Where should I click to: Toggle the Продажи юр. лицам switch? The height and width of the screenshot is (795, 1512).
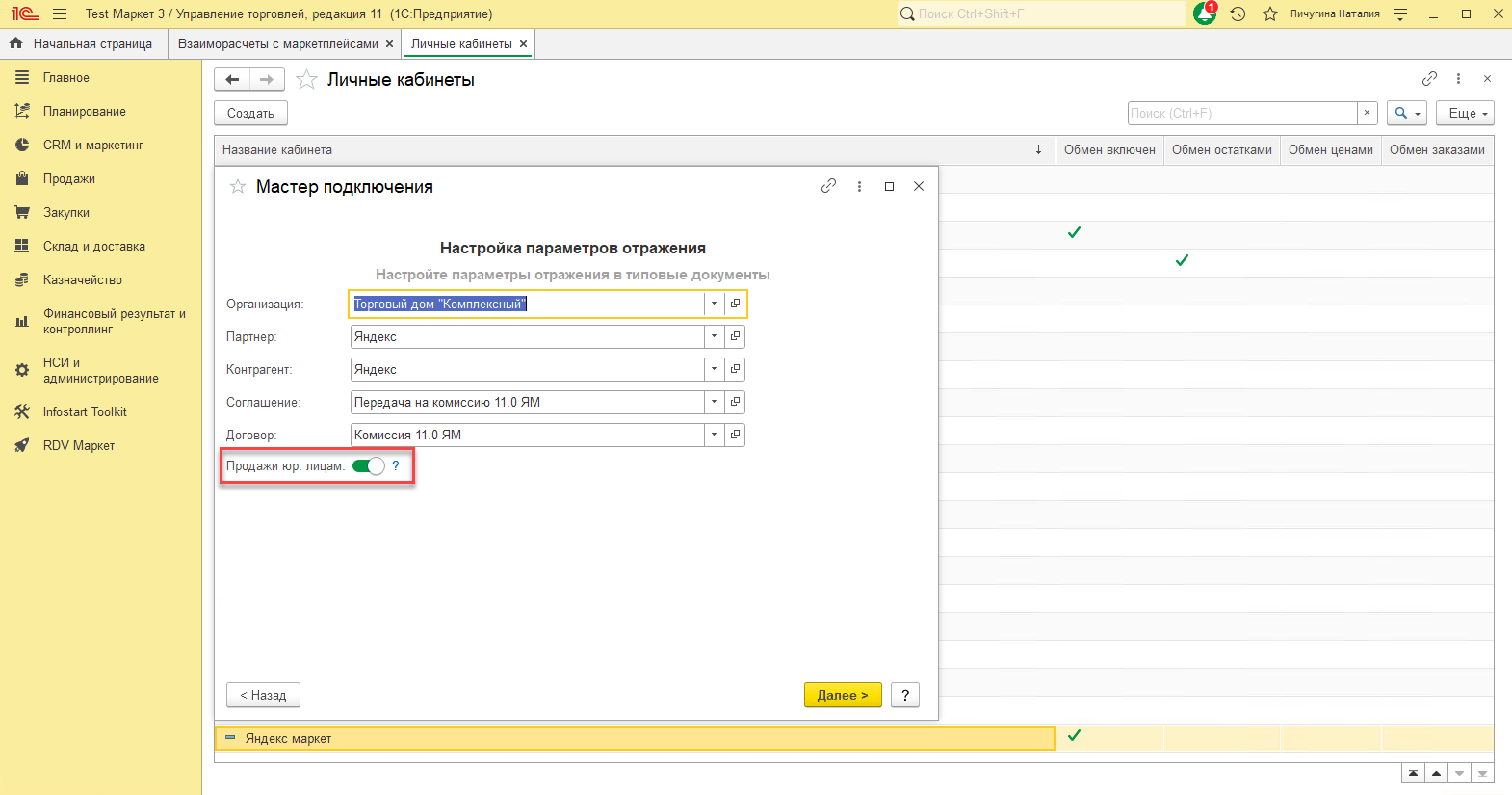point(368,465)
